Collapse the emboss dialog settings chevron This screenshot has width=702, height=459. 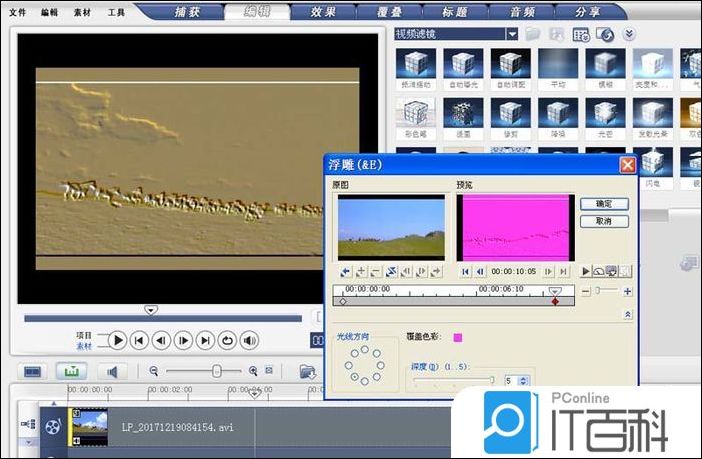(627, 314)
